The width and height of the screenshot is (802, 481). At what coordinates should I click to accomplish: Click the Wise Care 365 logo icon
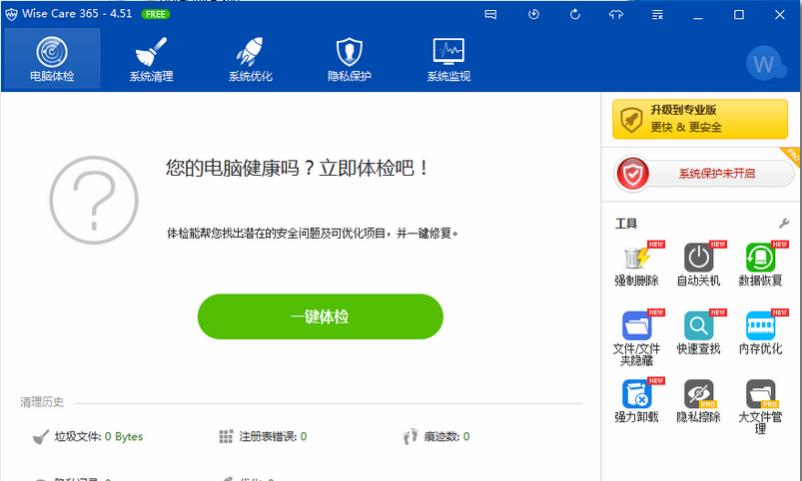[x=11, y=14]
